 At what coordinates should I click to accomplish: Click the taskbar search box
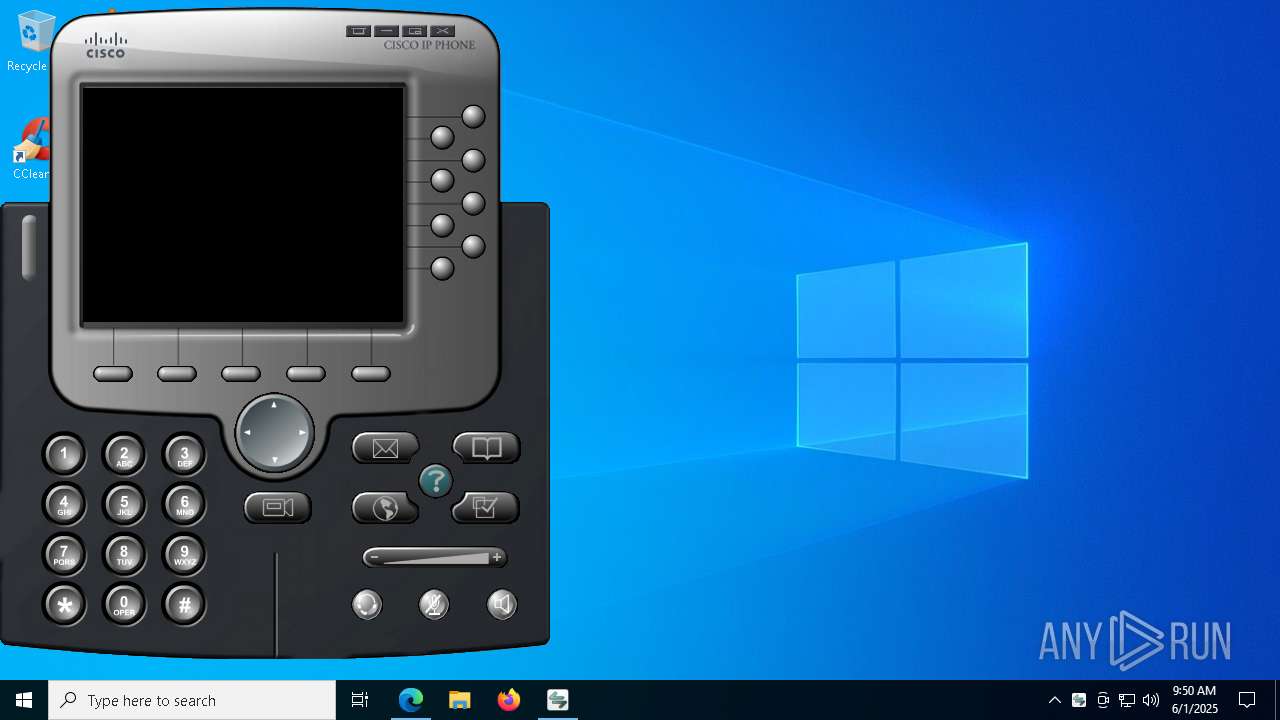[192, 700]
